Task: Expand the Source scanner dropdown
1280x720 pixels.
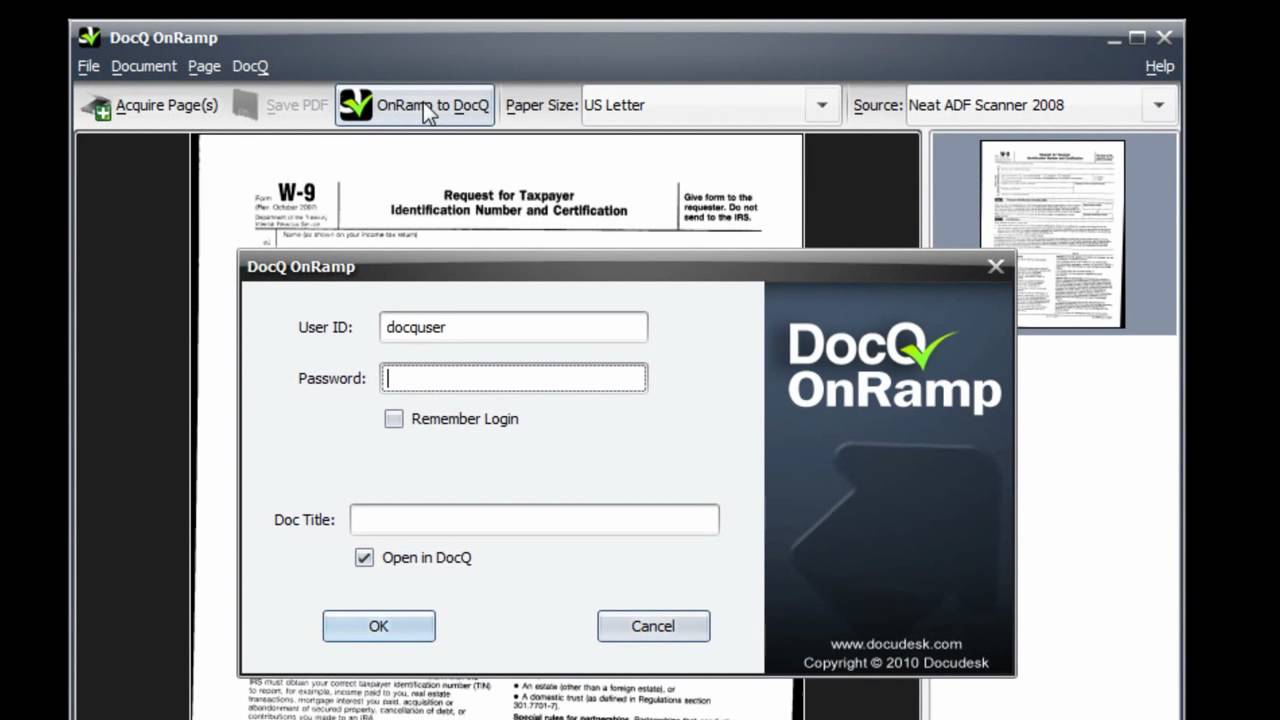Action: tap(1159, 105)
